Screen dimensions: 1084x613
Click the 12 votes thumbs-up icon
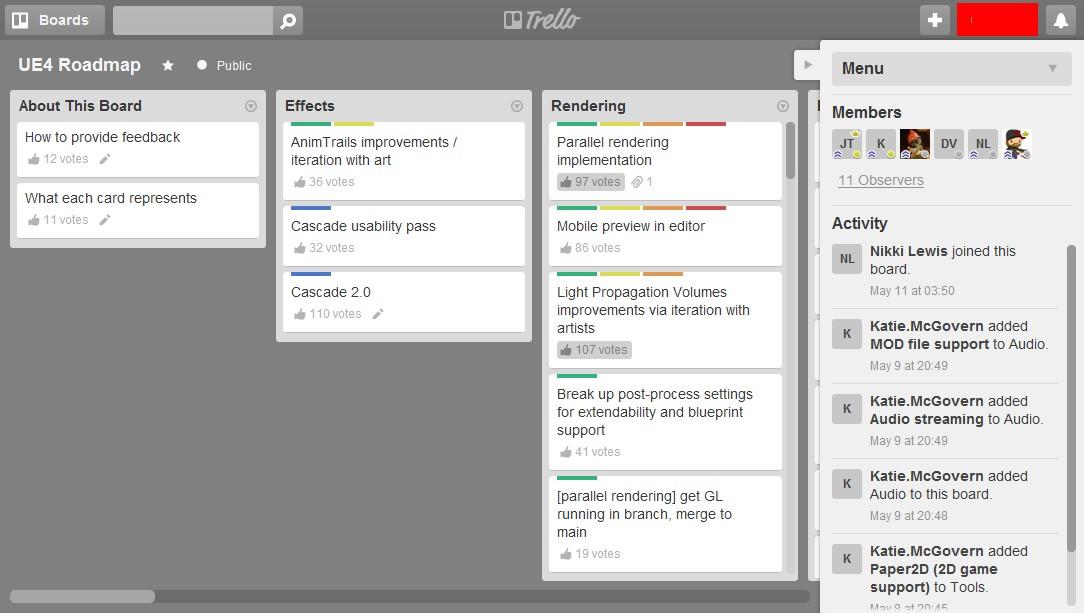point(34,159)
